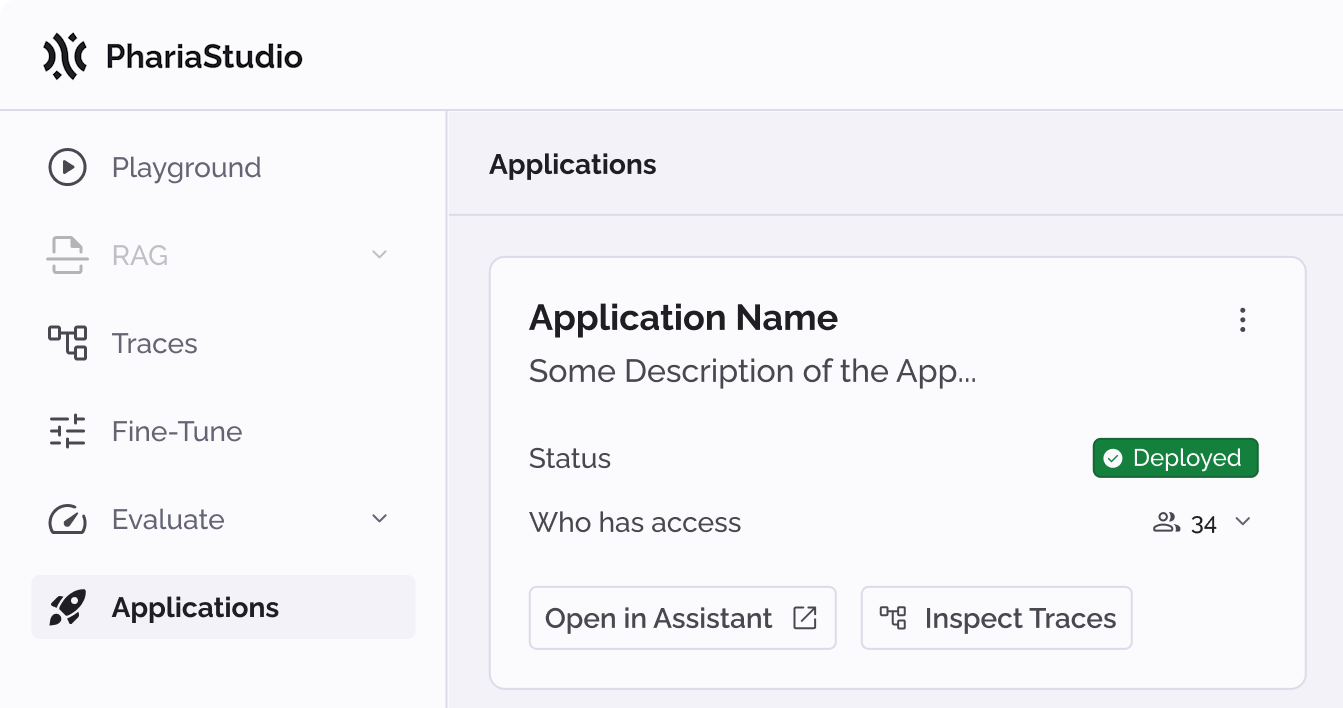Select the Evaluate gauge icon
The image size is (1343, 708).
click(x=68, y=519)
